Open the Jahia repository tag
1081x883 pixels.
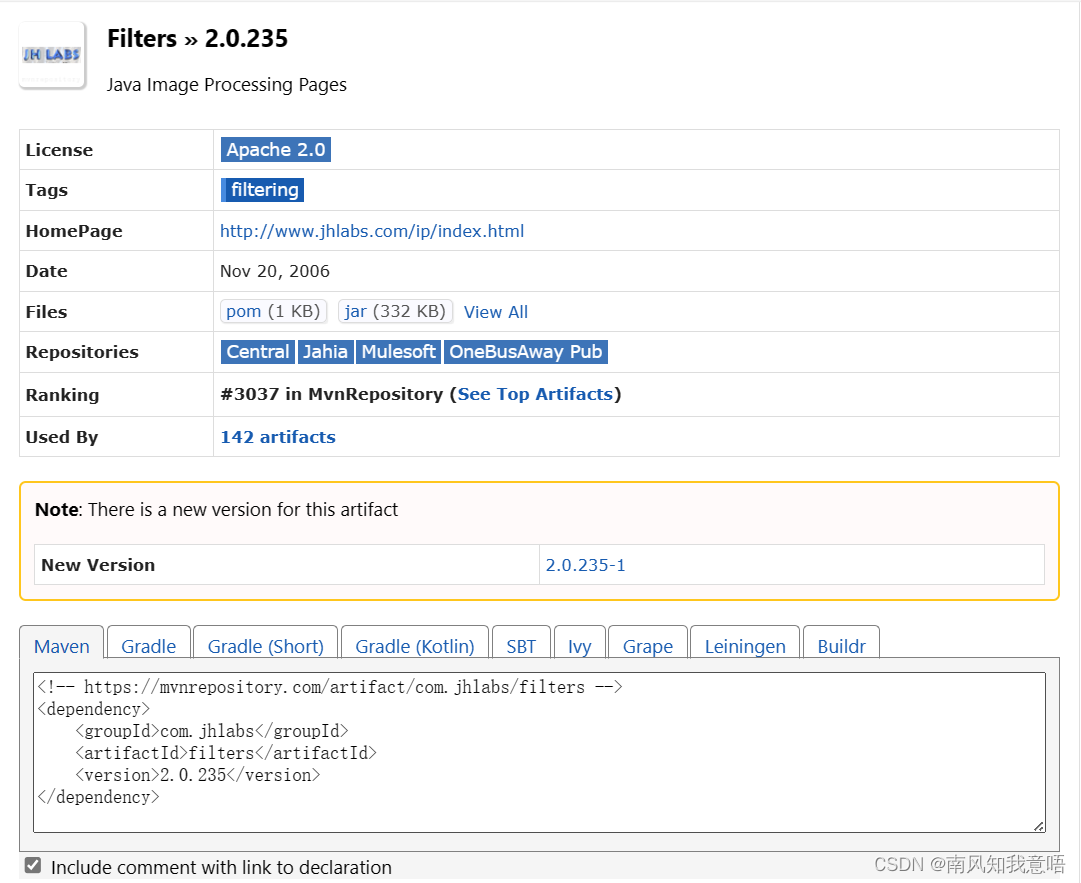(325, 352)
